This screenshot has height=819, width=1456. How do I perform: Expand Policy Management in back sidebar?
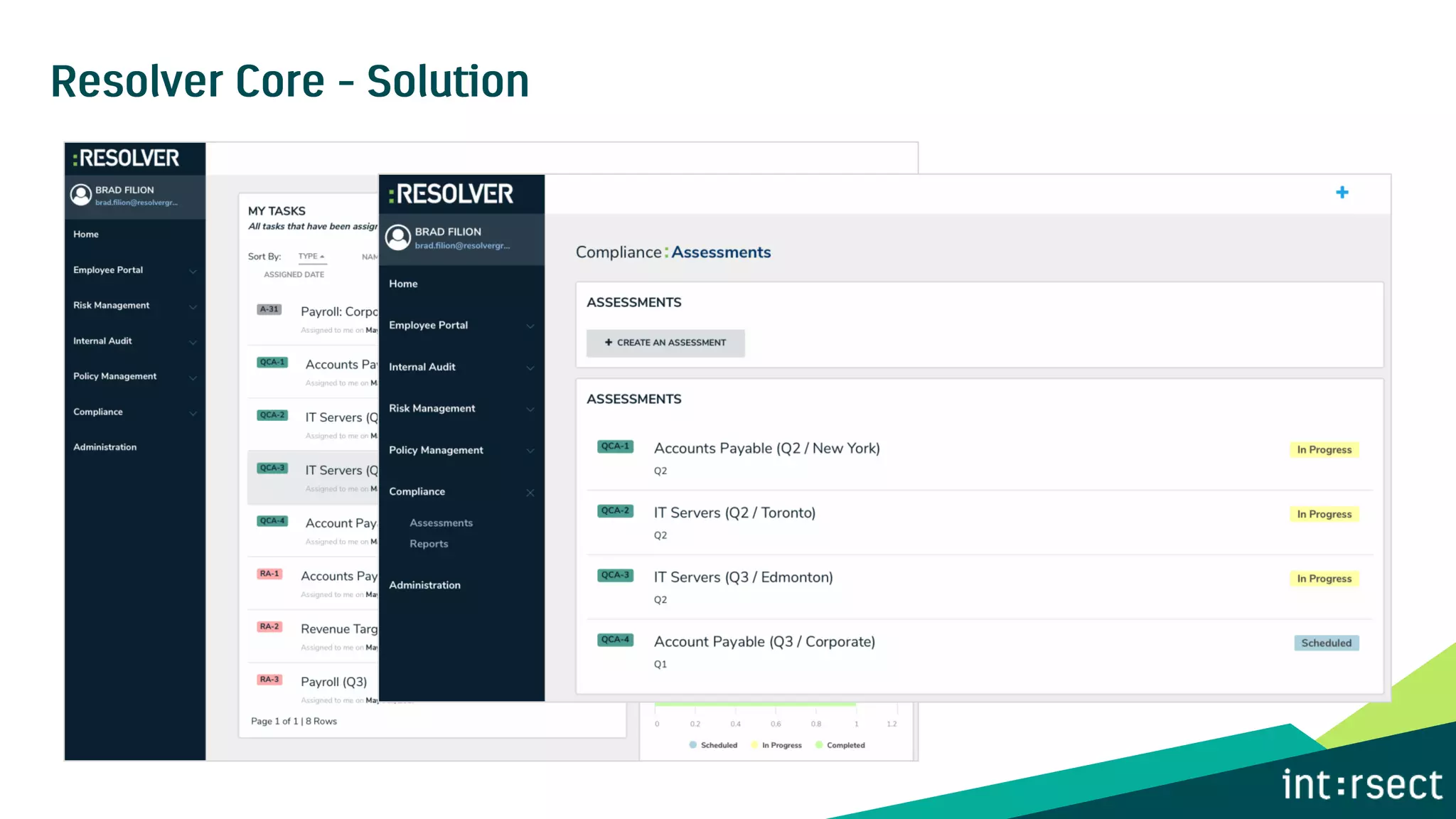click(193, 377)
